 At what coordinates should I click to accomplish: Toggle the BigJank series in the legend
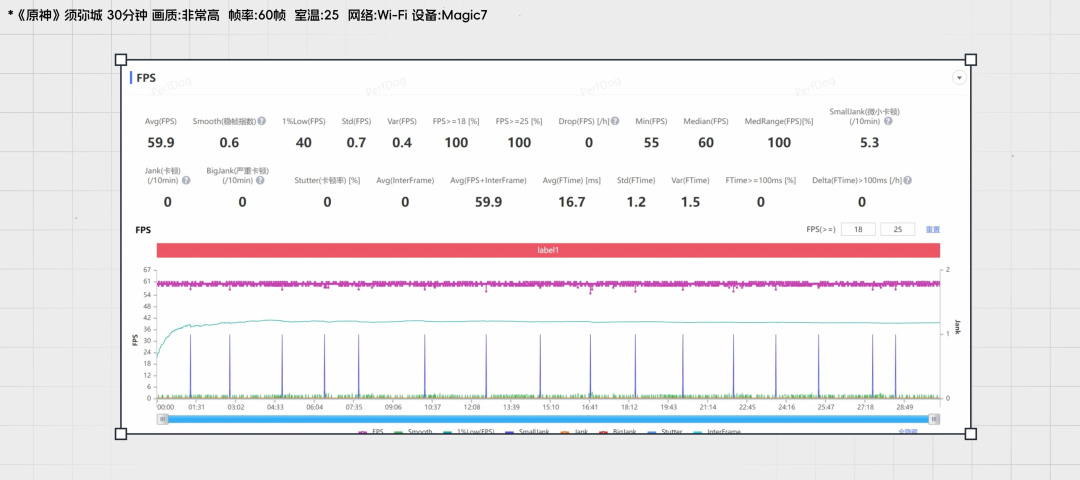tap(620, 431)
